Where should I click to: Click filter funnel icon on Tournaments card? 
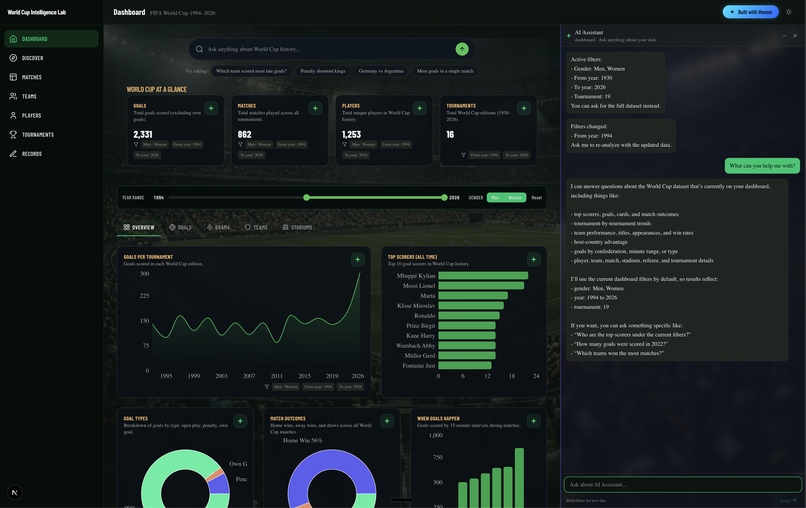click(x=463, y=155)
